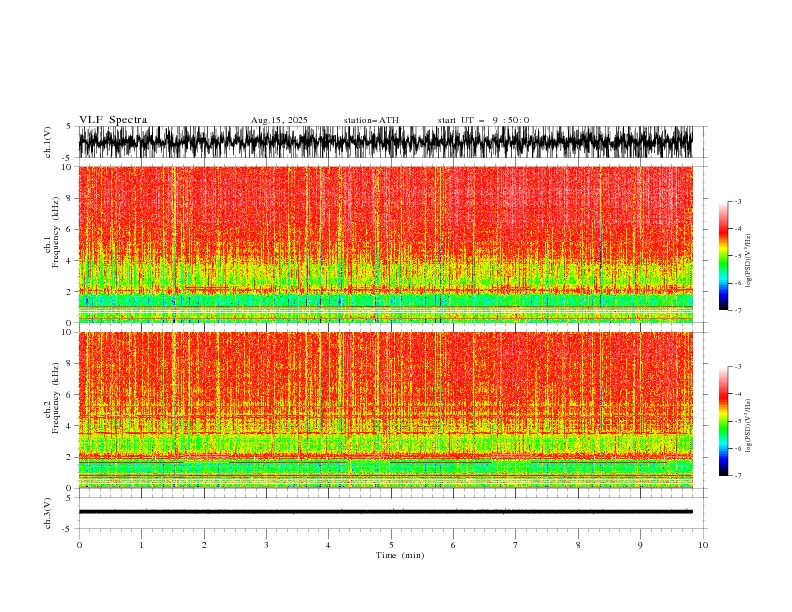792x612 pixels.
Task: Select the date text "Aug.15, 2025"
Action: (279, 120)
